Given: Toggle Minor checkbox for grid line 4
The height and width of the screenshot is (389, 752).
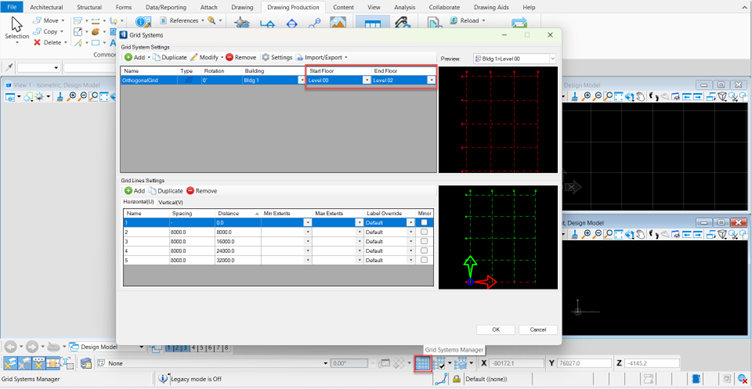Looking at the screenshot, I should [x=424, y=250].
